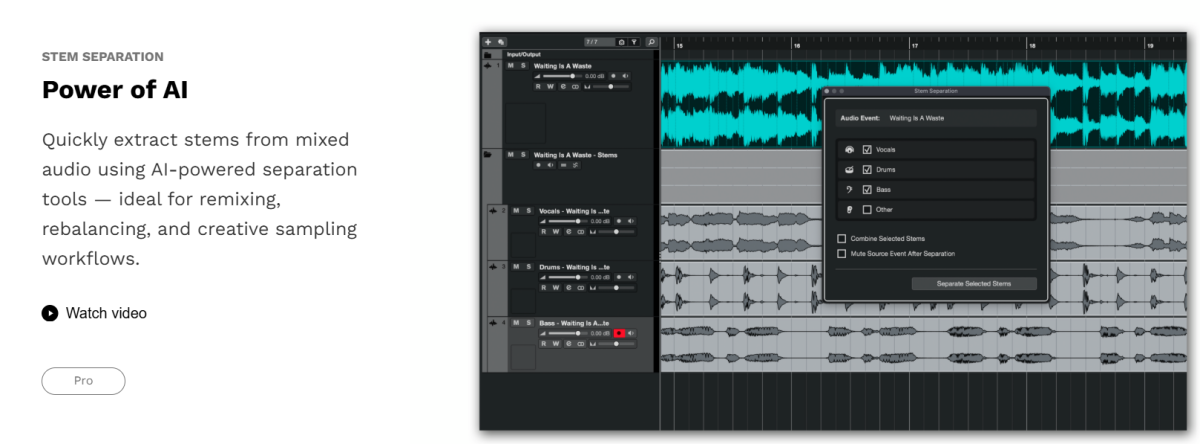Toggle monitor speaker icon on Stems folder track
Screen dimensions: 1200x444
(550, 165)
